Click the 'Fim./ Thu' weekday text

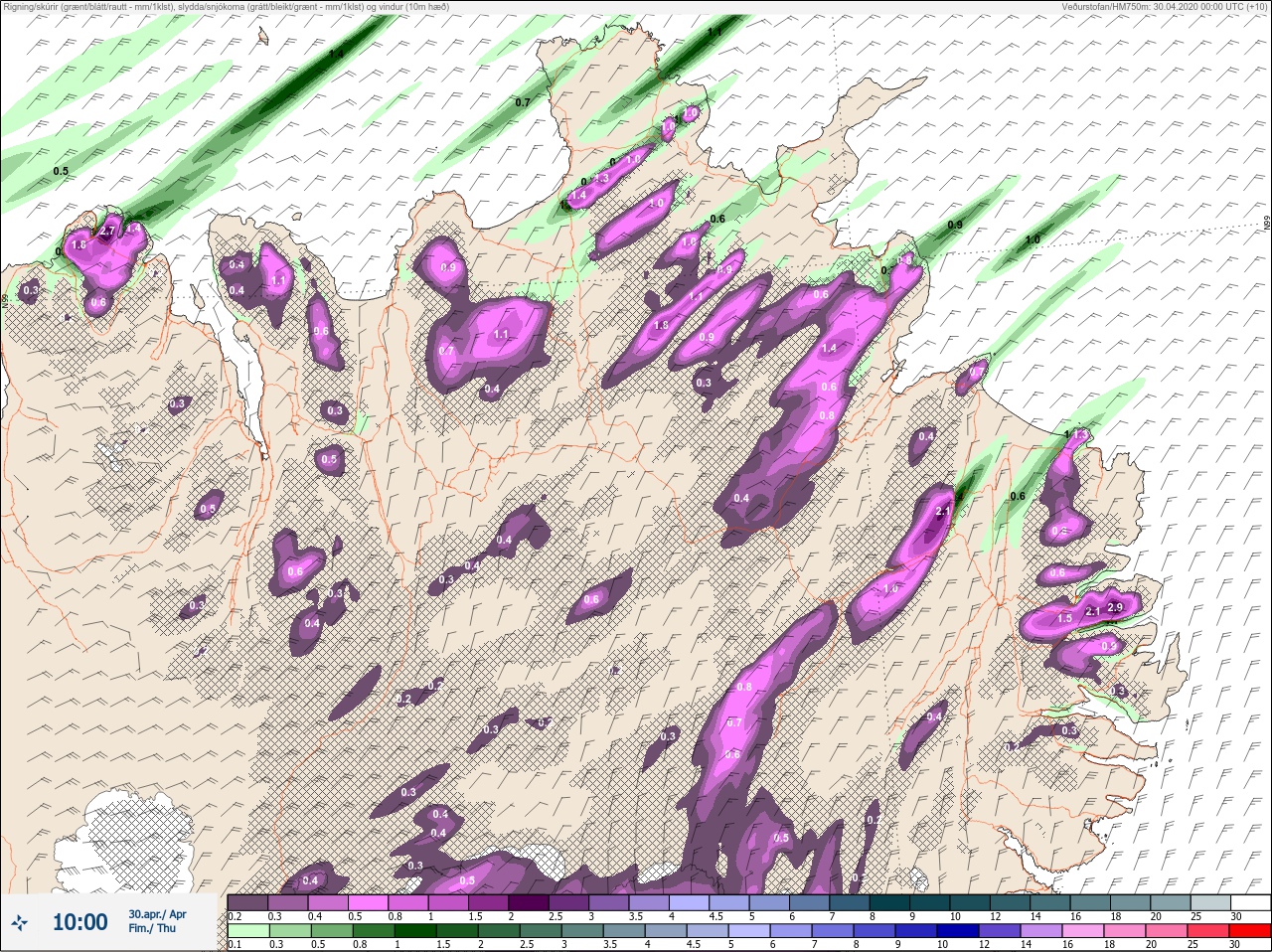pos(152,929)
